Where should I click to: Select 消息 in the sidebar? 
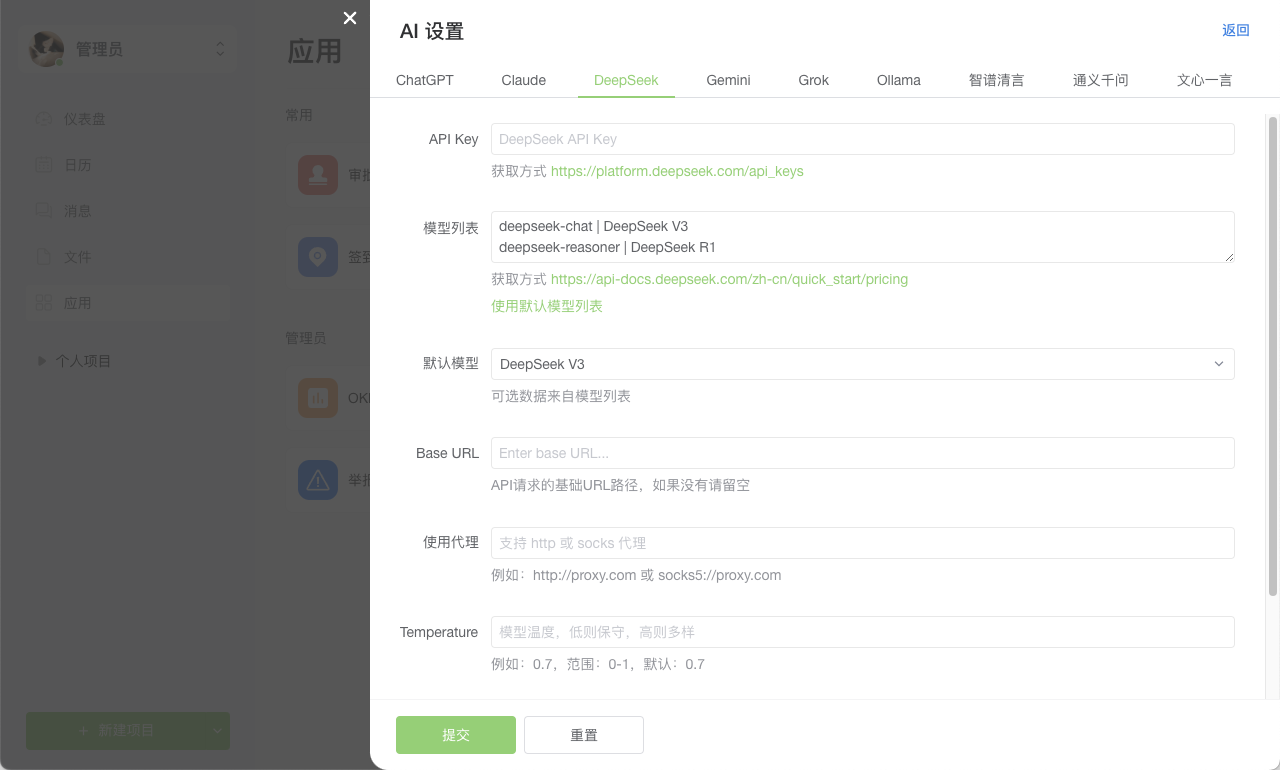click(x=78, y=211)
